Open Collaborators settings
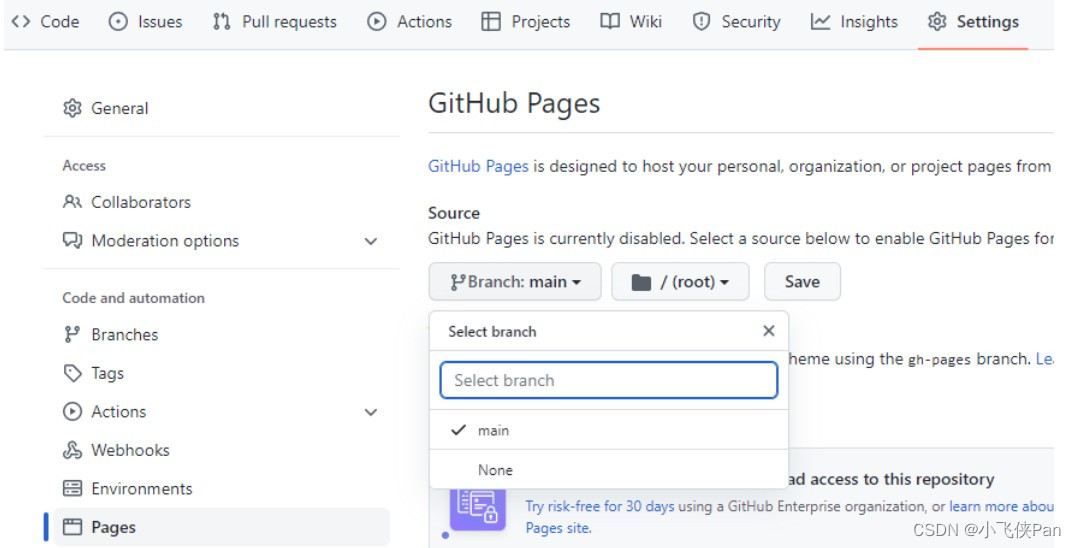Image resolution: width=1076 pixels, height=548 pixels. point(127,202)
